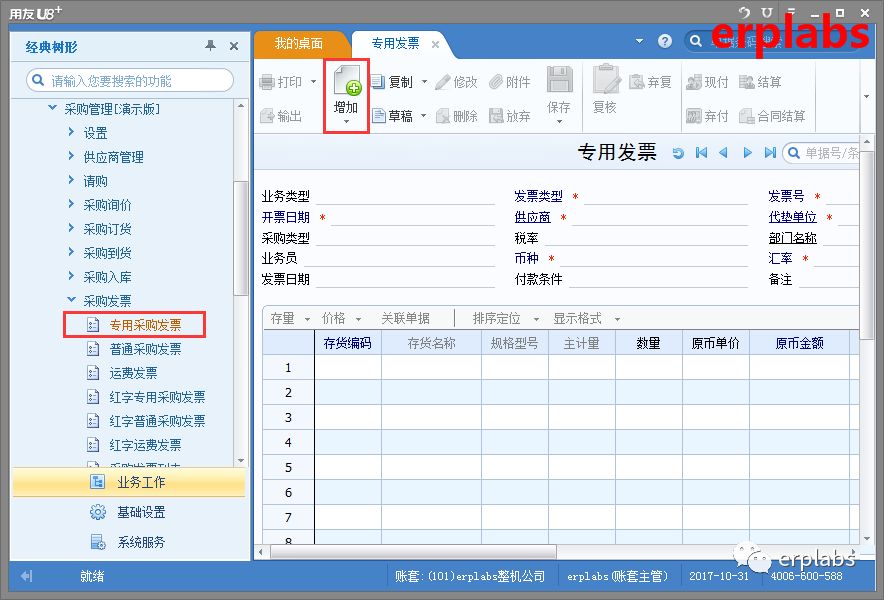This screenshot has height=600, width=884.
Task: Open 红字专用采购发票 in the tree
Action: point(157,397)
